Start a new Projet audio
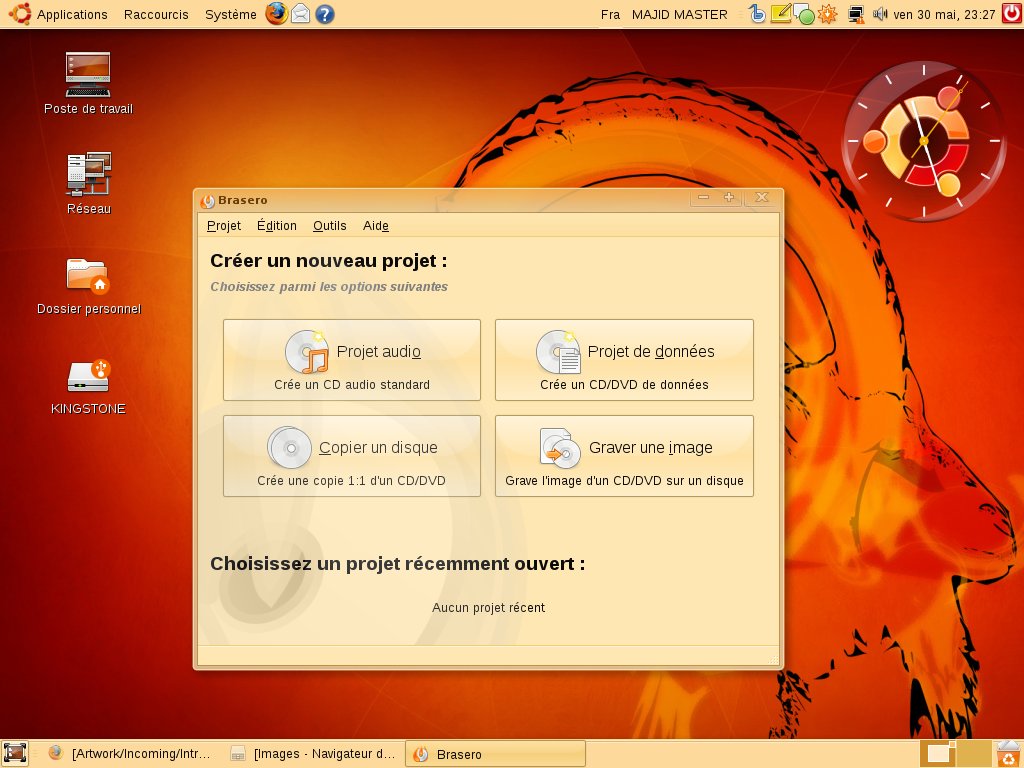This screenshot has width=1024, height=768. [352, 360]
